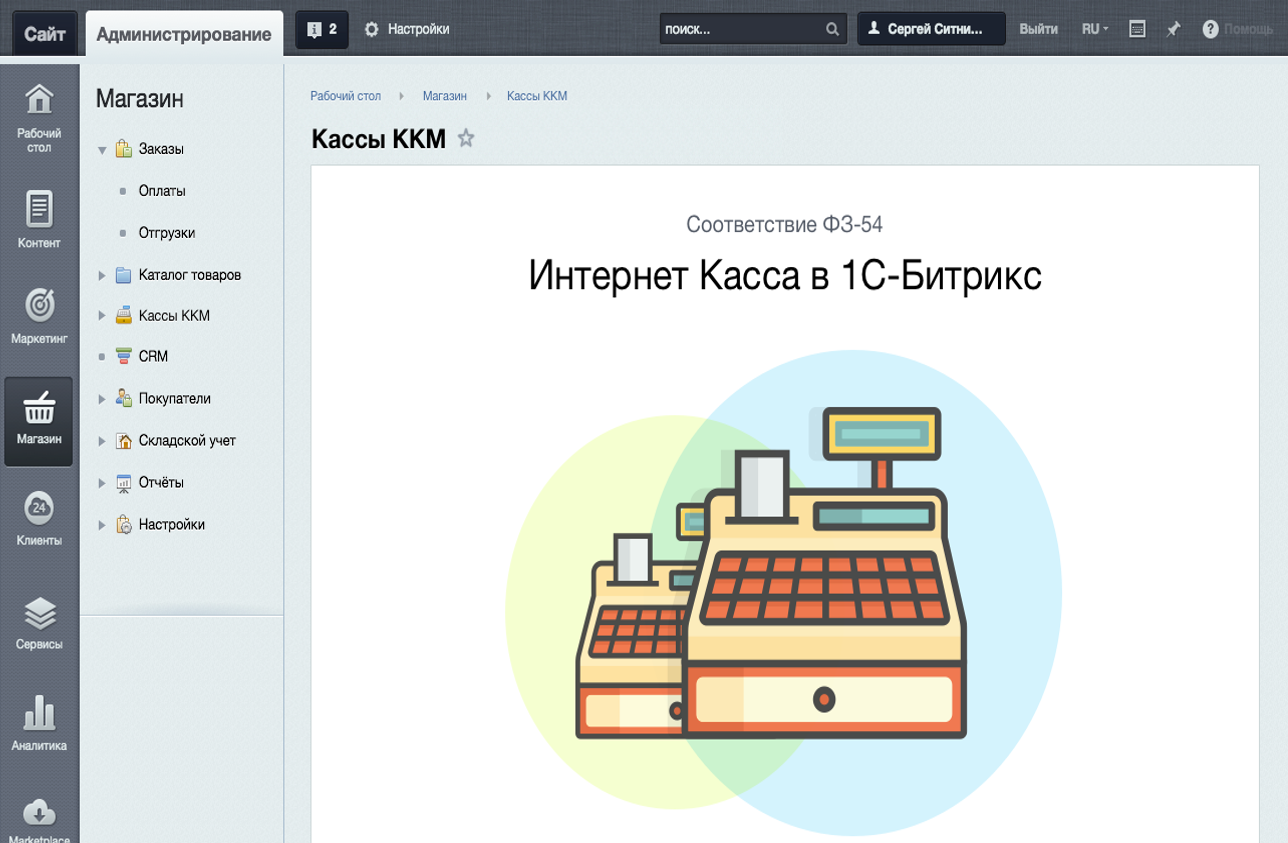This screenshot has height=843, width=1288.
Task: Switch to the Администрирование tab
Action: pos(183,33)
